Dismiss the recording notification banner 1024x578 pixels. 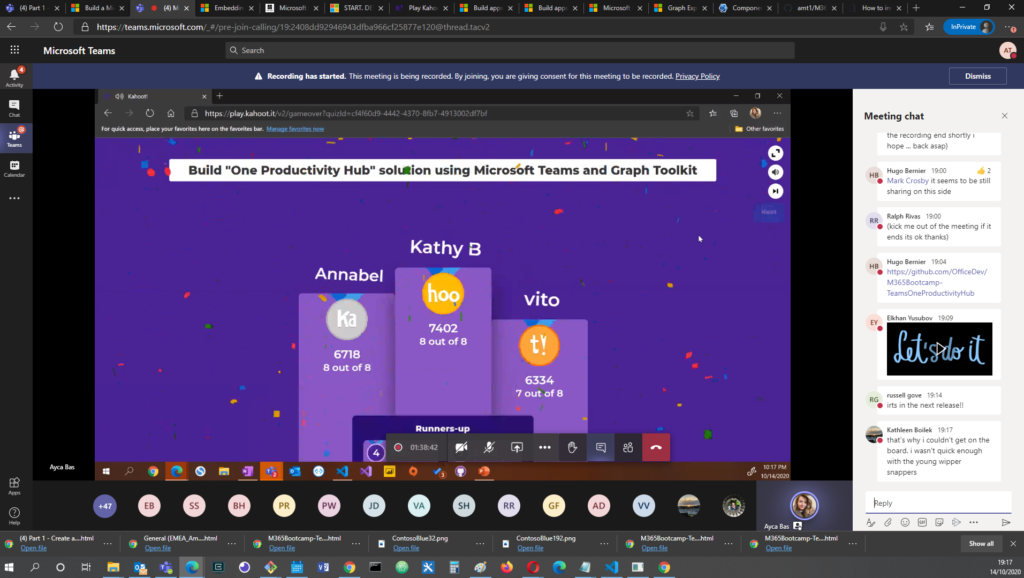977,76
